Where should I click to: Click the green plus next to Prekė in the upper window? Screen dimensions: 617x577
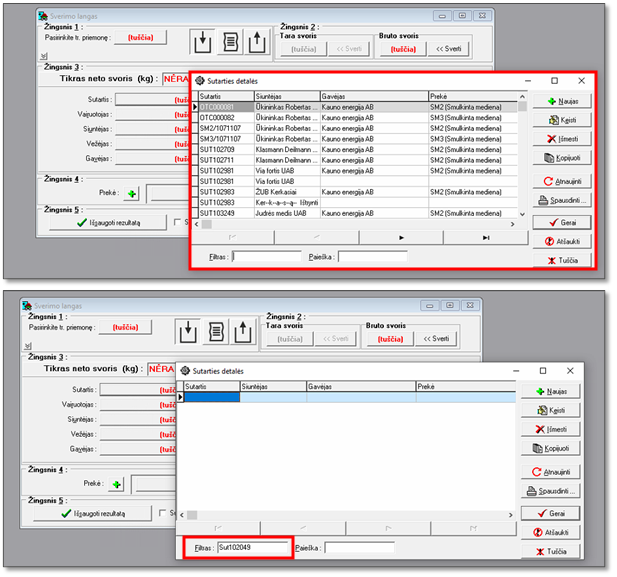[132, 194]
